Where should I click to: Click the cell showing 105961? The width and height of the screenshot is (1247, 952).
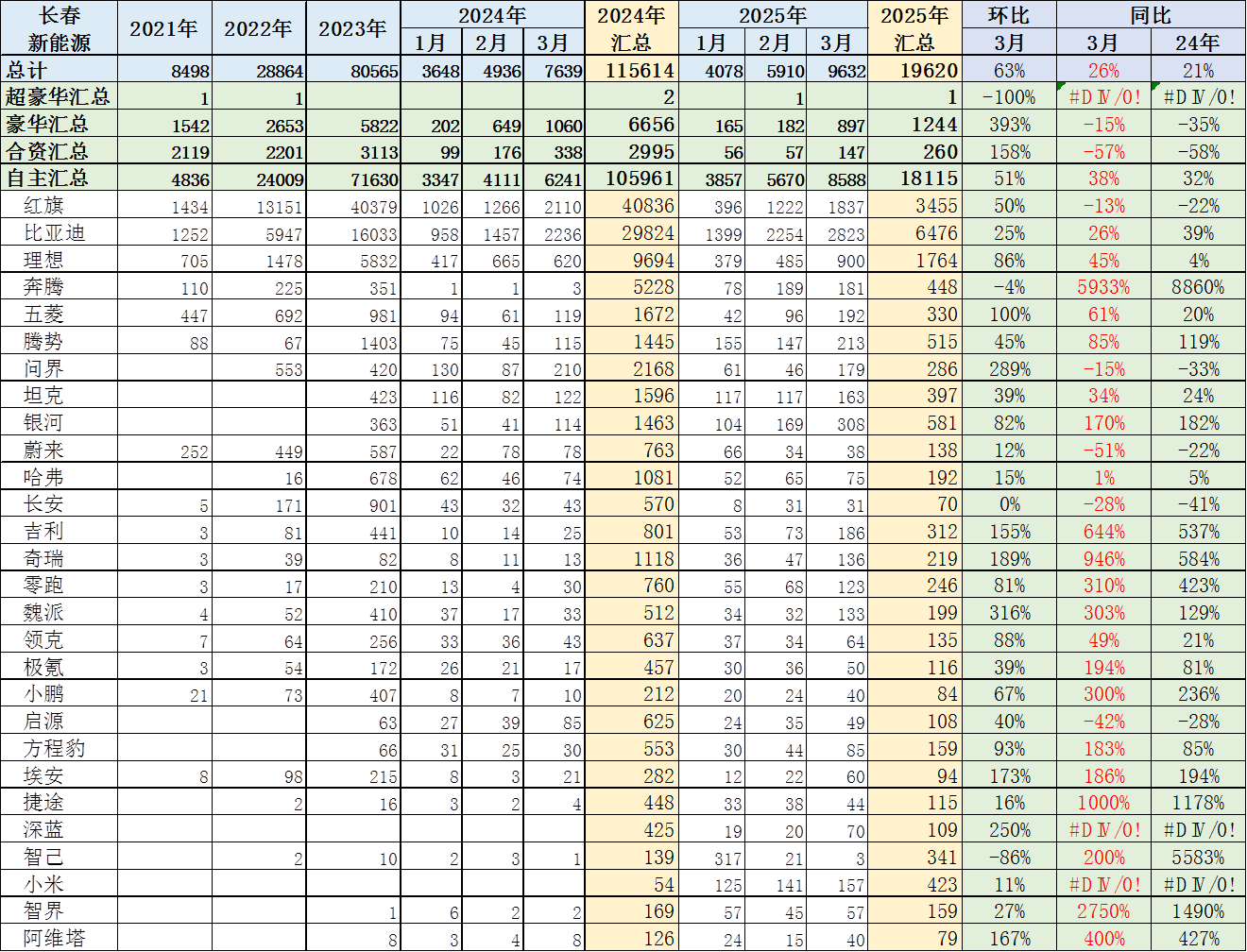click(x=631, y=178)
